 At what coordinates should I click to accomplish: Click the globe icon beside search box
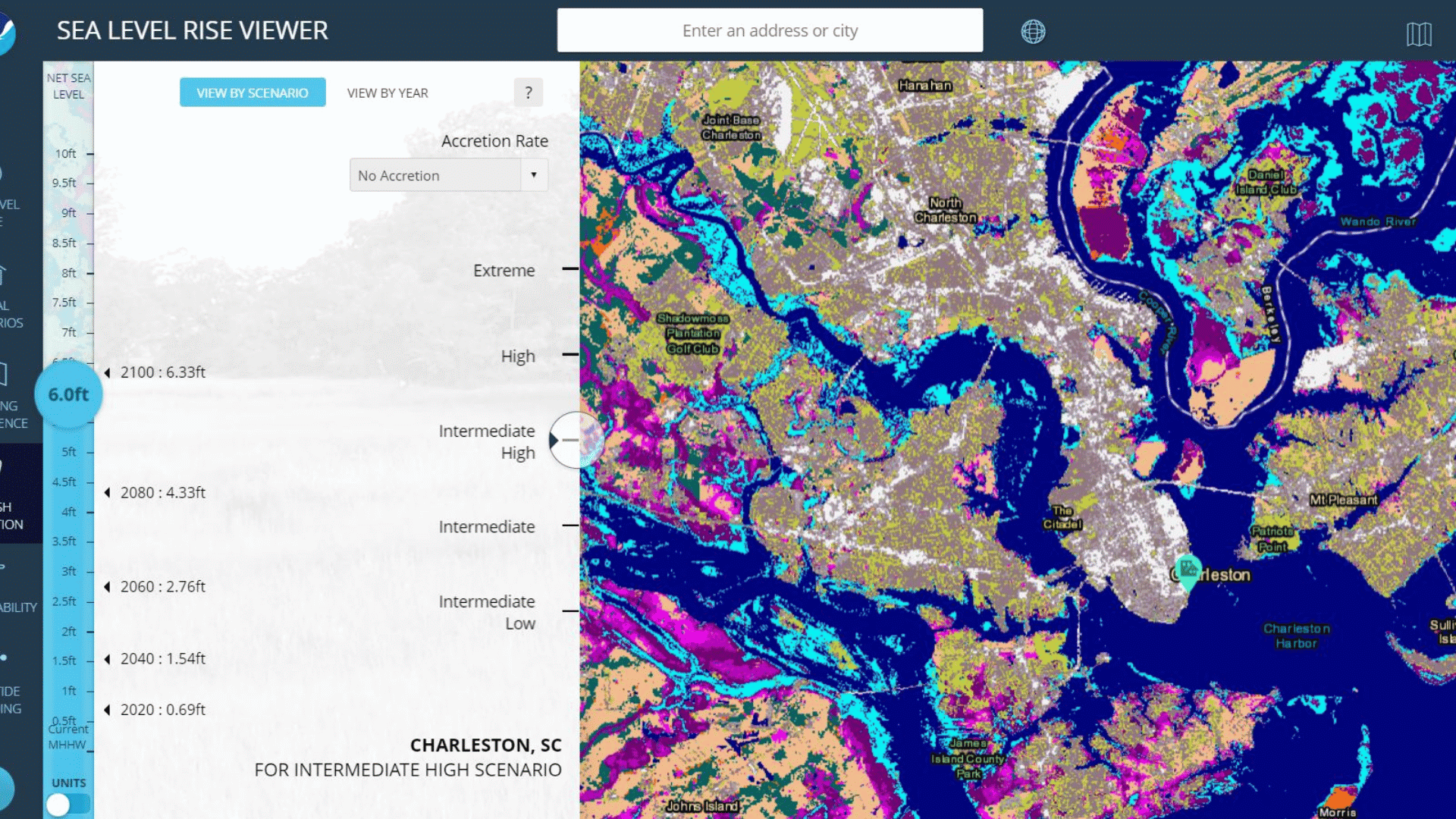click(x=1033, y=31)
